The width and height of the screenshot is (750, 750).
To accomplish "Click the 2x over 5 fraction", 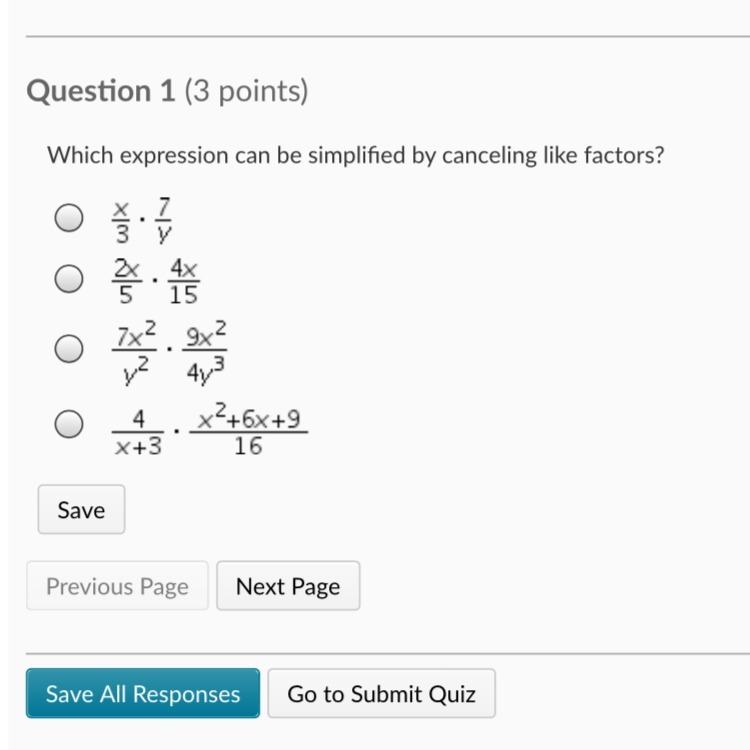I will pos(127,281).
